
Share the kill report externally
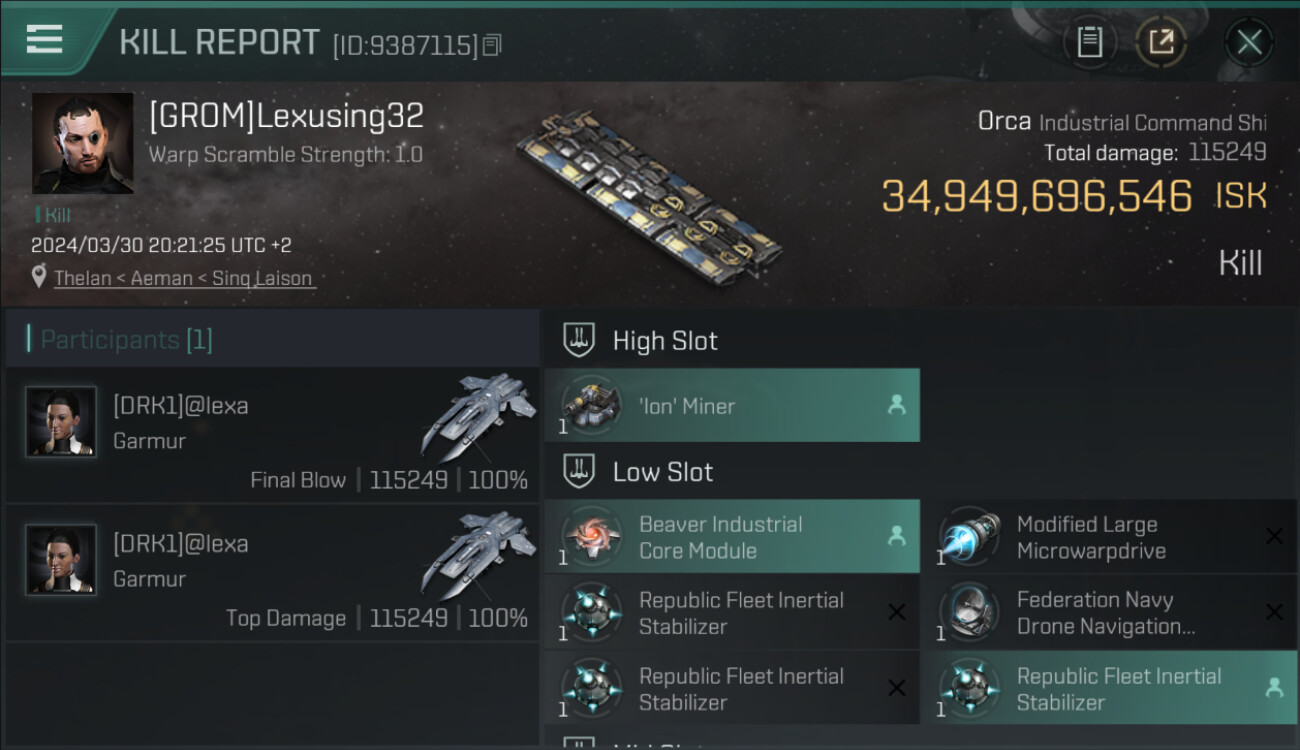1161,42
